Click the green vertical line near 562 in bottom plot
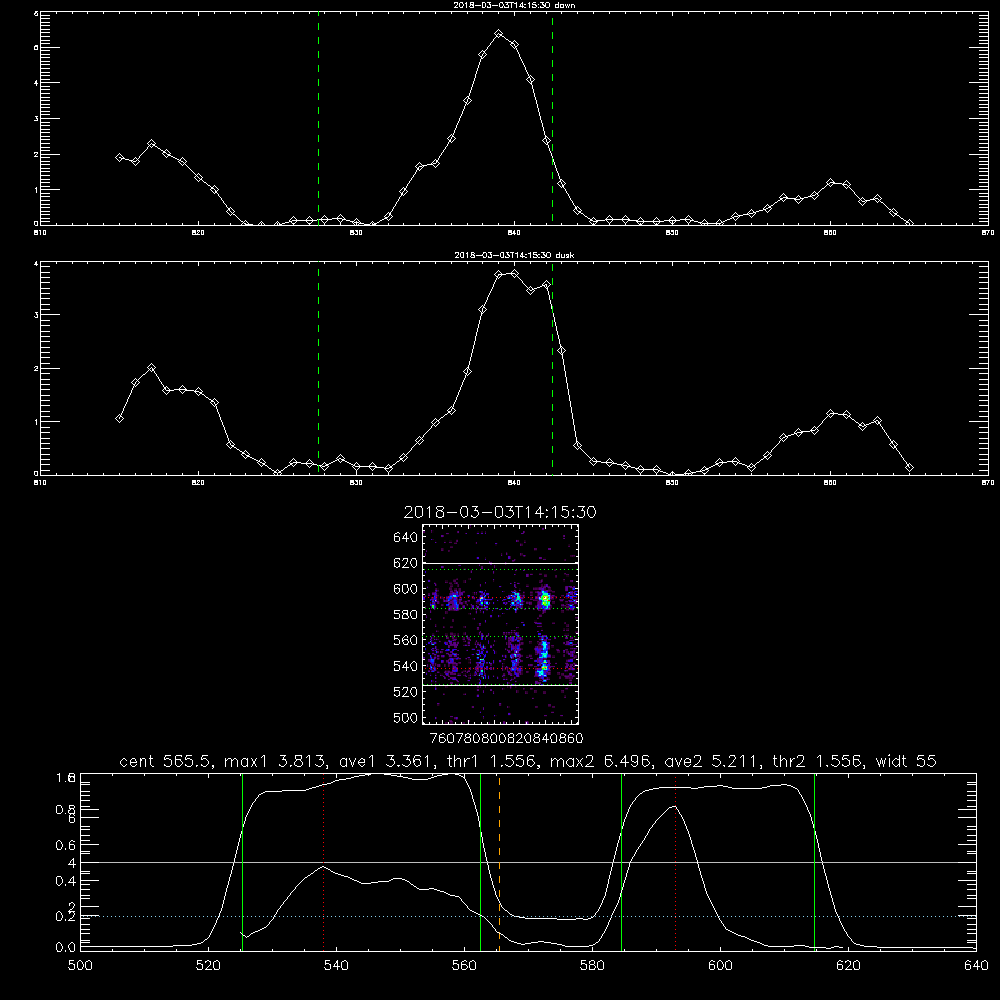 [480, 862]
